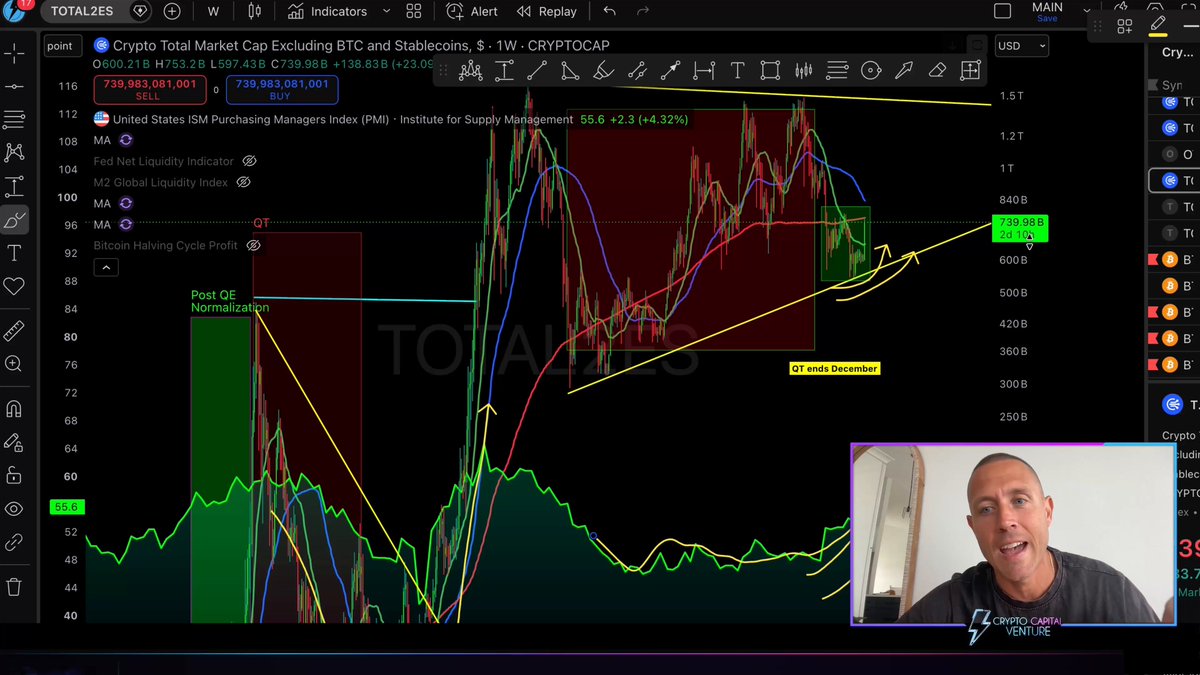Image resolution: width=1200 pixels, height=675 pixels.
Task: Toggle magnet mode
Action: tap(14, 408)
